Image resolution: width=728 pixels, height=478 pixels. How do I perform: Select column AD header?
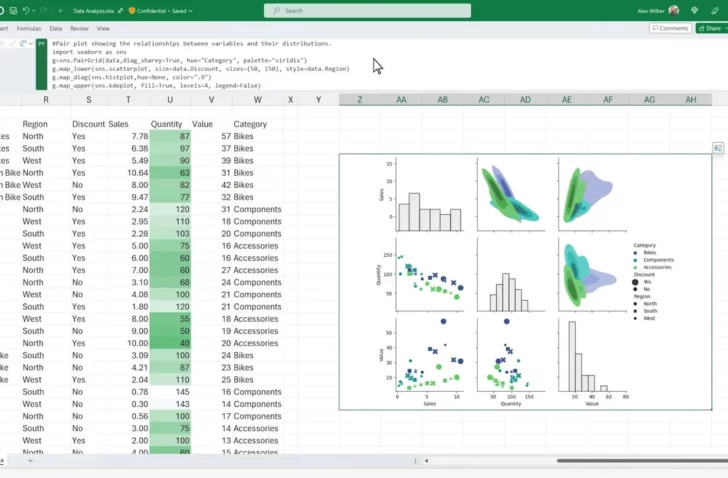click(525, 99)
